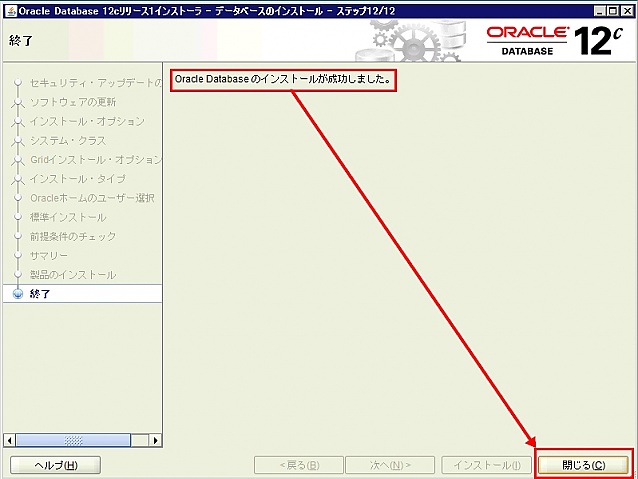The height and width of the screenshot is (479, 638).
Task: Click the 閉じる(C) close button
Action: point(583,465)
